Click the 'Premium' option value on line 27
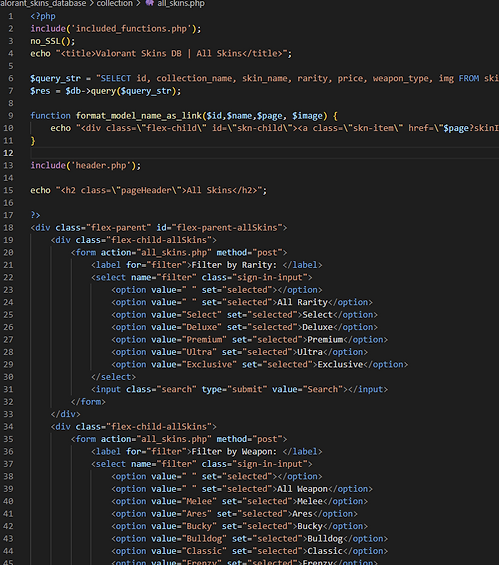Screen dimensions: 499x565 point(204,339)
